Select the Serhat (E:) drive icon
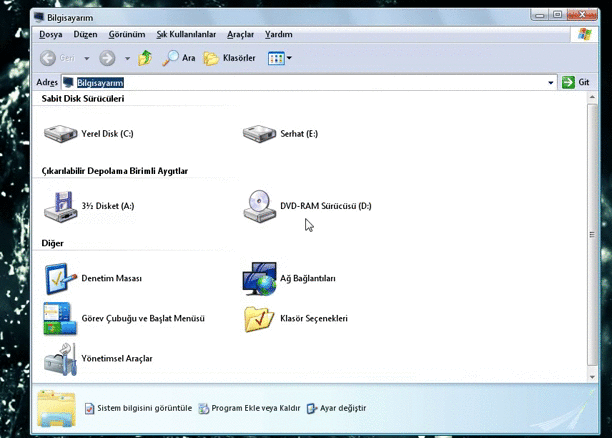The width and height of the screenshot is (612, 438). (259, 134)
